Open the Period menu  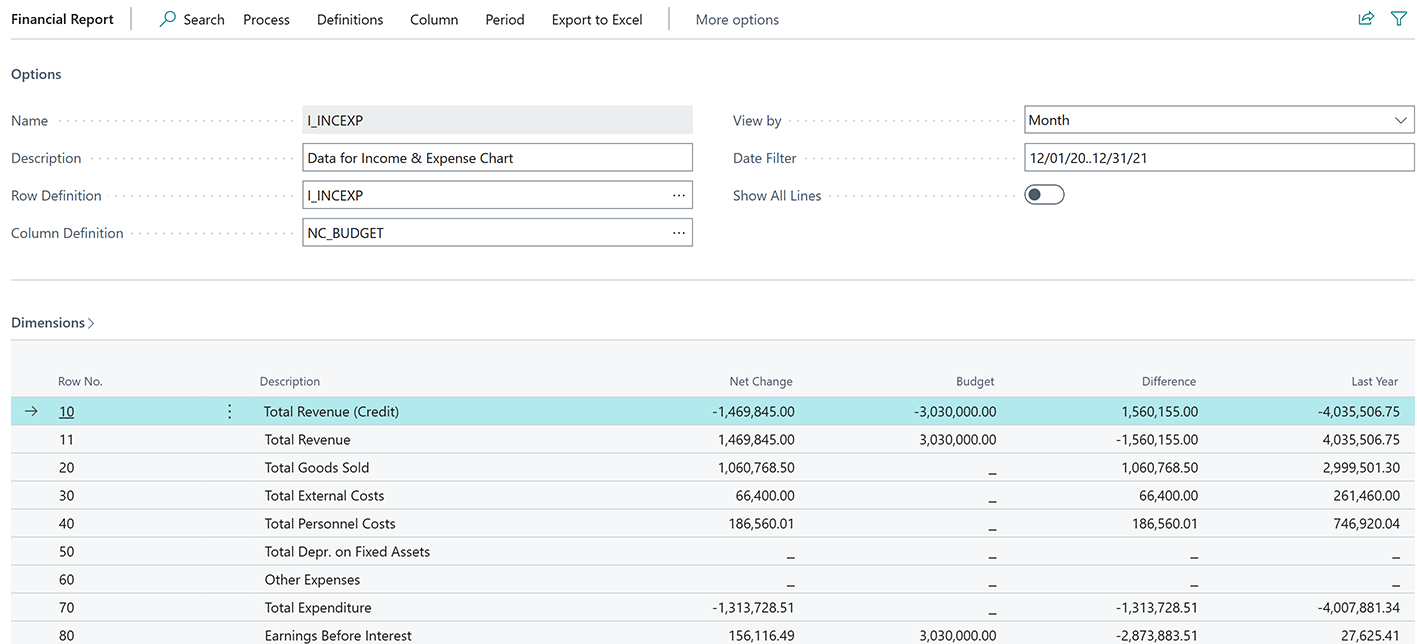click(x=504, y=19)
